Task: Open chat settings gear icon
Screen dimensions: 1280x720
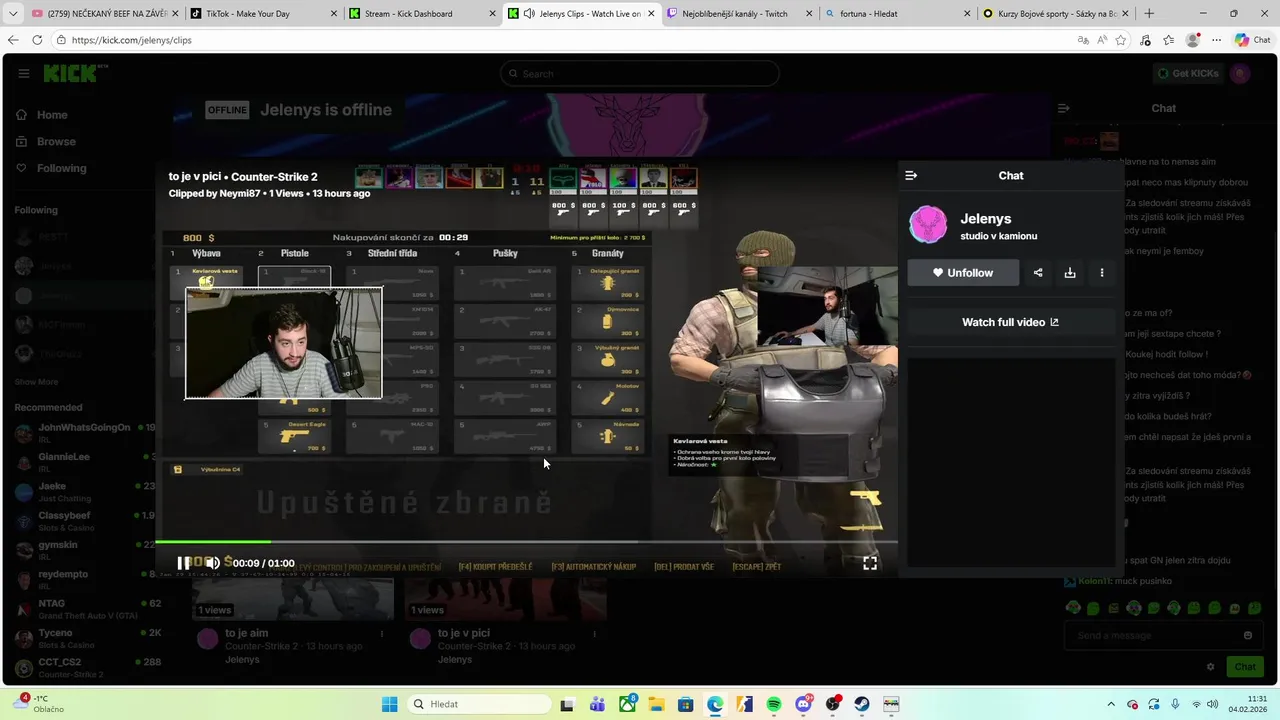Action: pos(1210,666)
